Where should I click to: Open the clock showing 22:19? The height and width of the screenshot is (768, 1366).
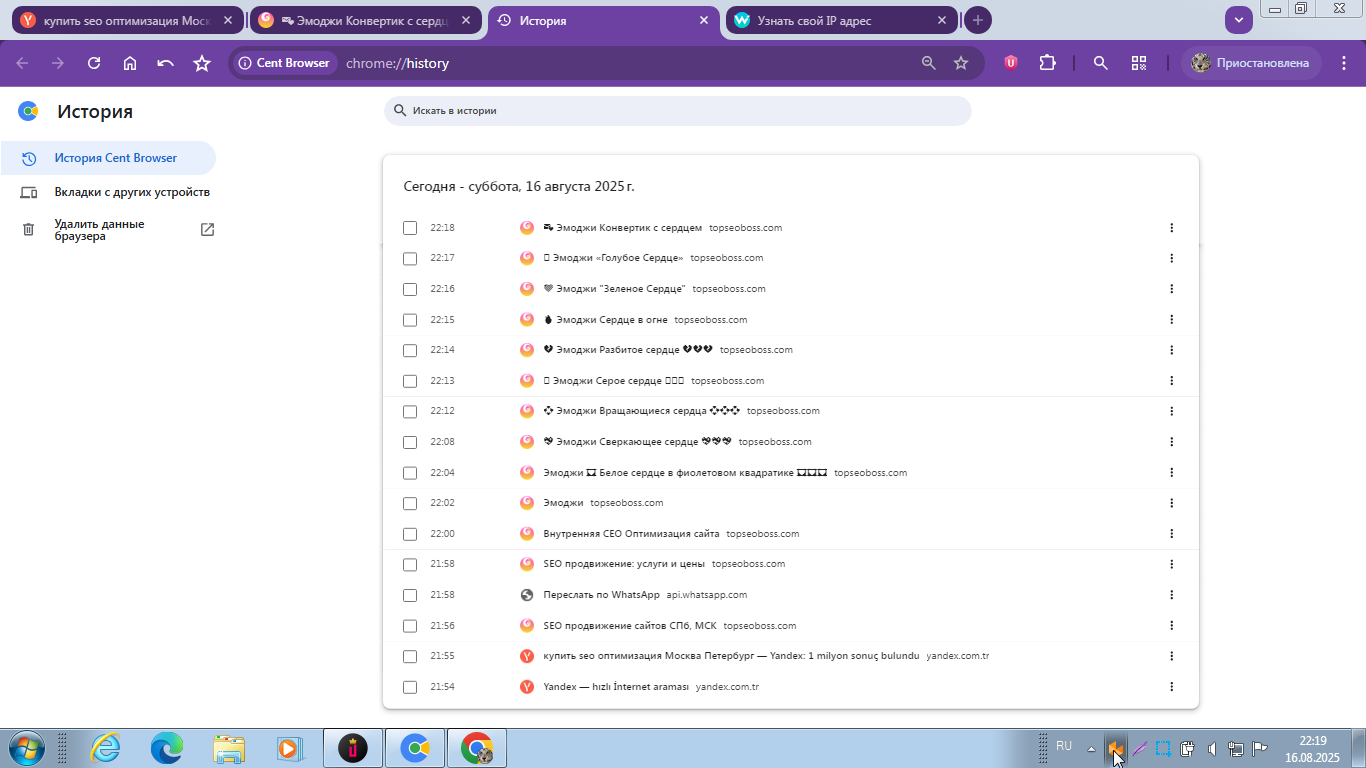pos(1312,749)
